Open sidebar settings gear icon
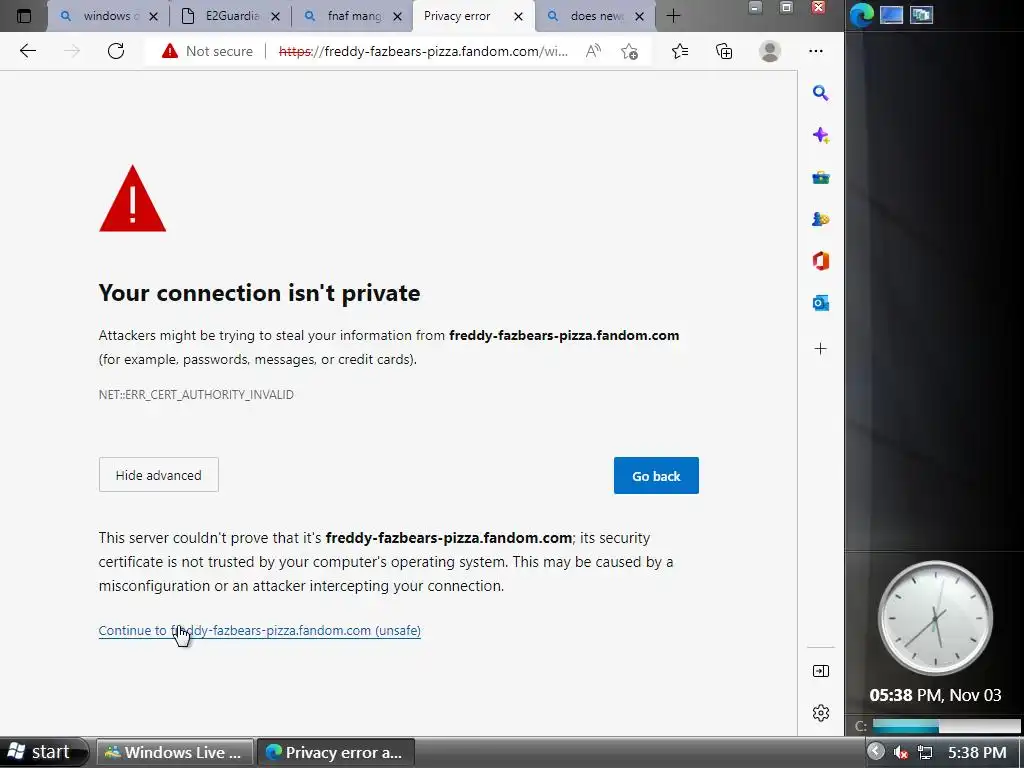The image size is (1024, 768). [x=820, y=712]
